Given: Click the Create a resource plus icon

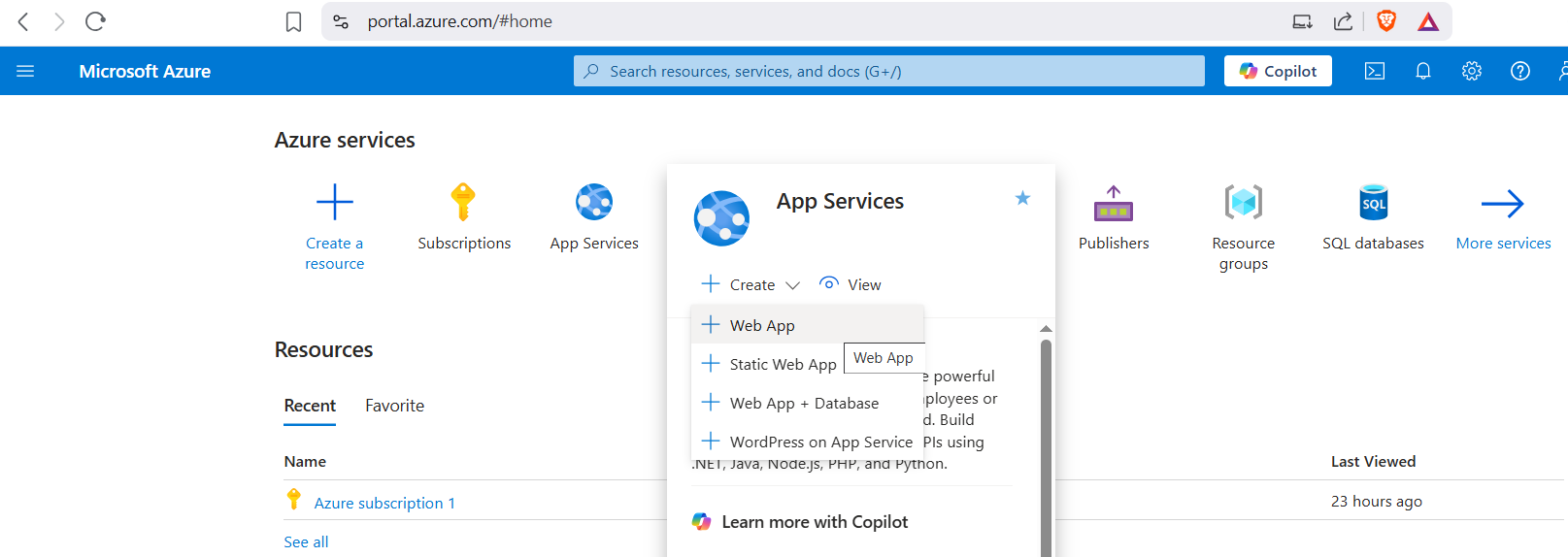Looking at the screenshot, I should 335,202.
